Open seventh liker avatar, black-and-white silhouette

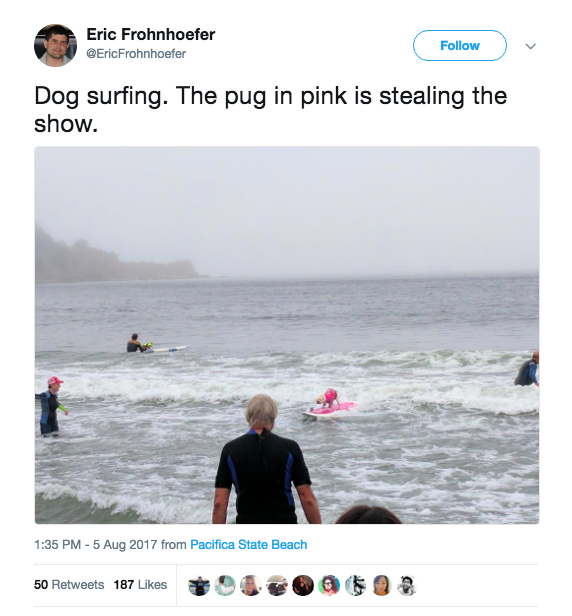(356, 585)
